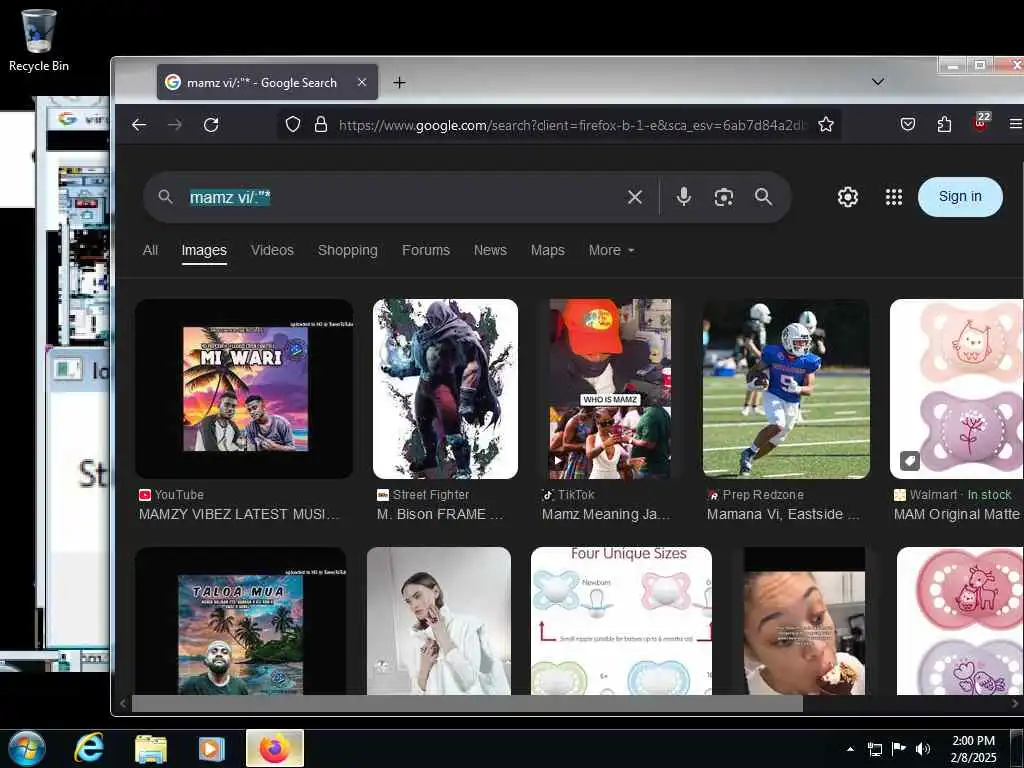This screenshot has width=1024, height=768.
Task: Reload the current page
Action: tap(211, 125)
